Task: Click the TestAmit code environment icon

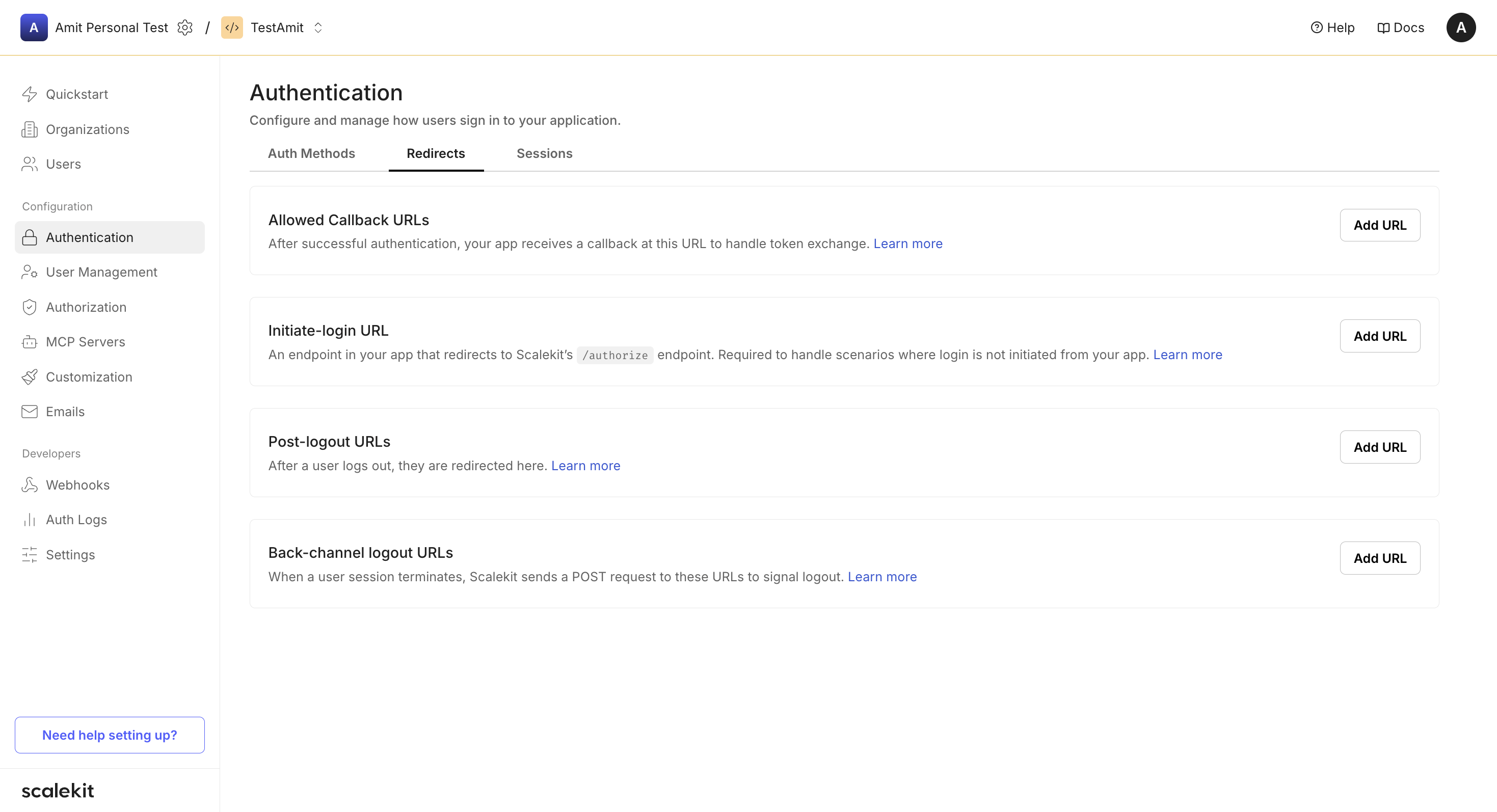Action: 232,28
